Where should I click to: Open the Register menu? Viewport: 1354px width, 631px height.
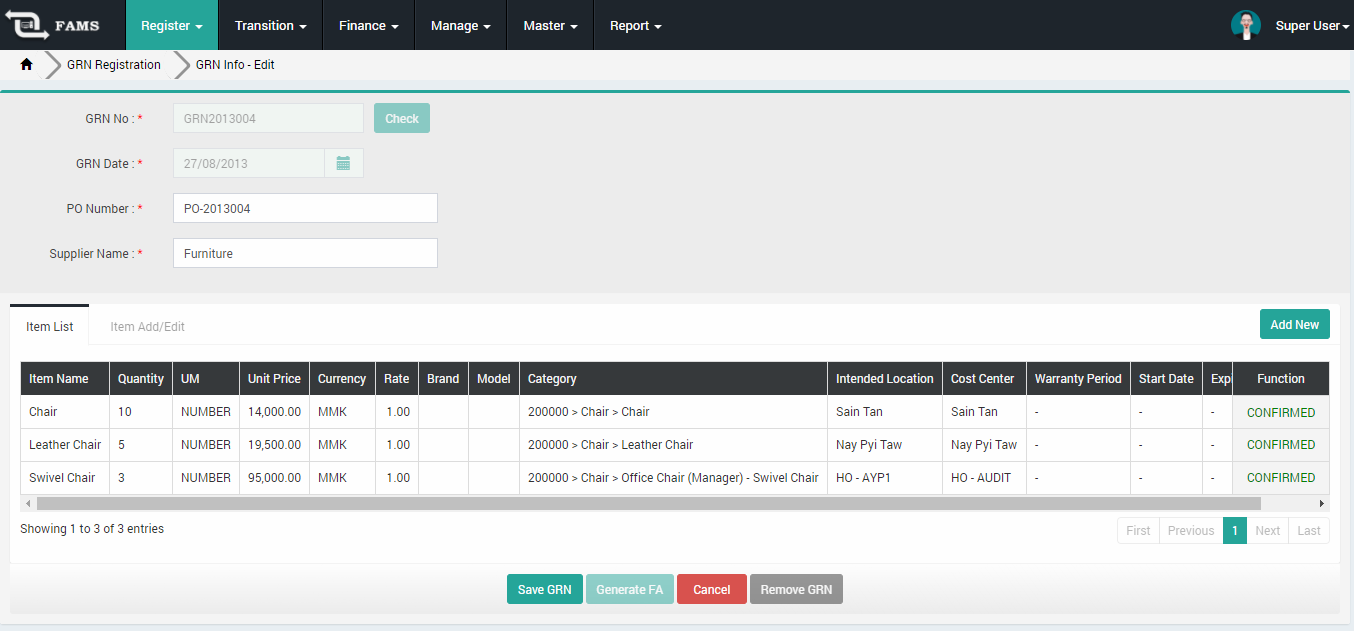click(x=171, y=25)
